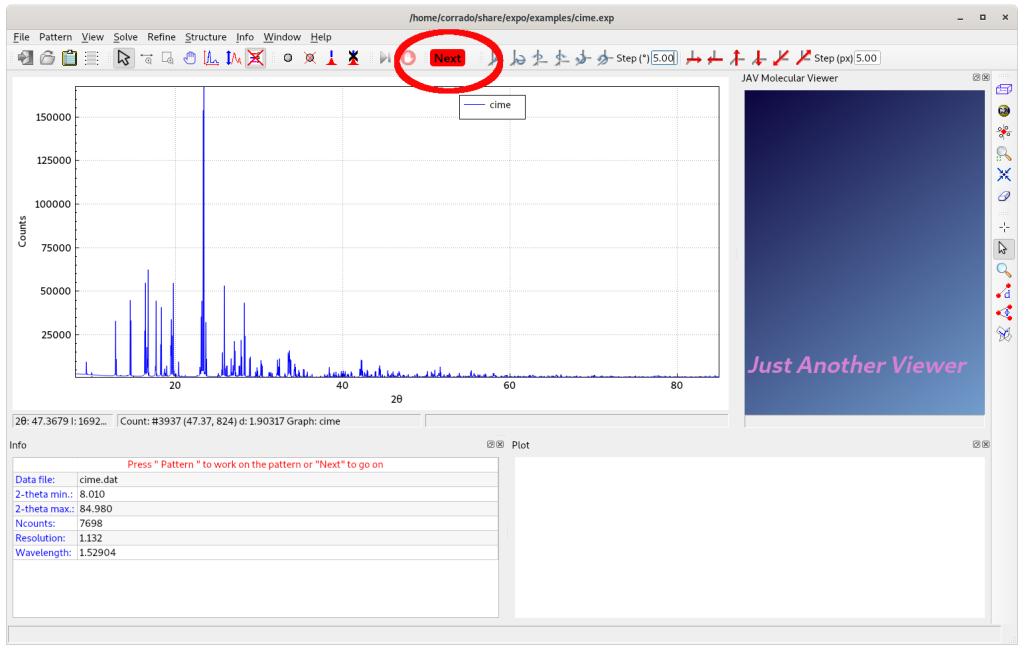Click the vertical scale pattern icon
The image size is (1024, 651).
233,58
